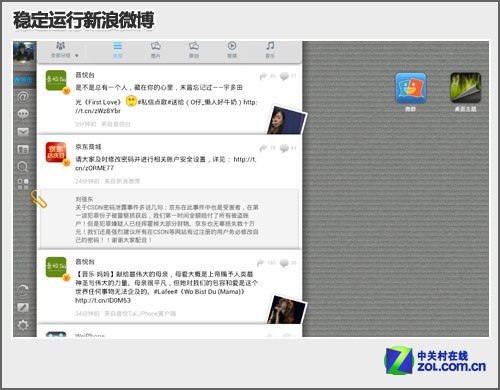Open photo thumbnail in first post

click(x=286, y=120)
